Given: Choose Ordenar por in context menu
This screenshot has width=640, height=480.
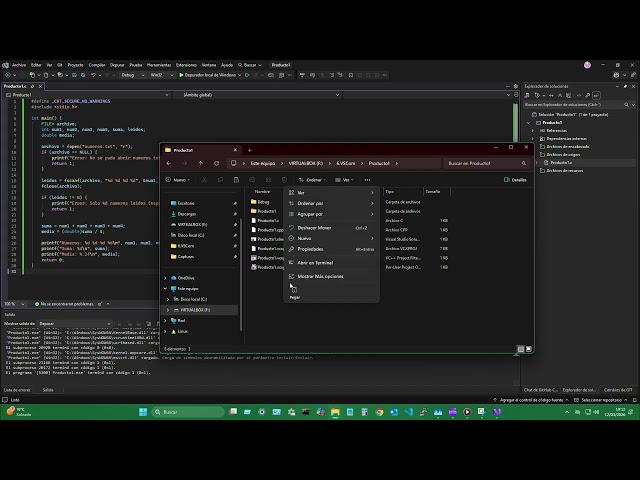Looking at the screenshot, I should [x=331, y=203].
